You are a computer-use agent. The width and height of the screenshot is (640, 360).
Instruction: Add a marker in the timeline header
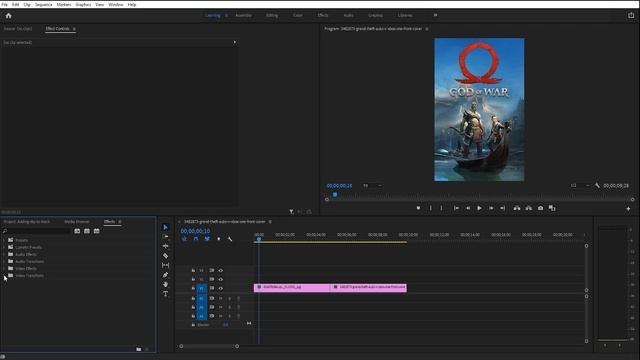click(x=218, y=239)
